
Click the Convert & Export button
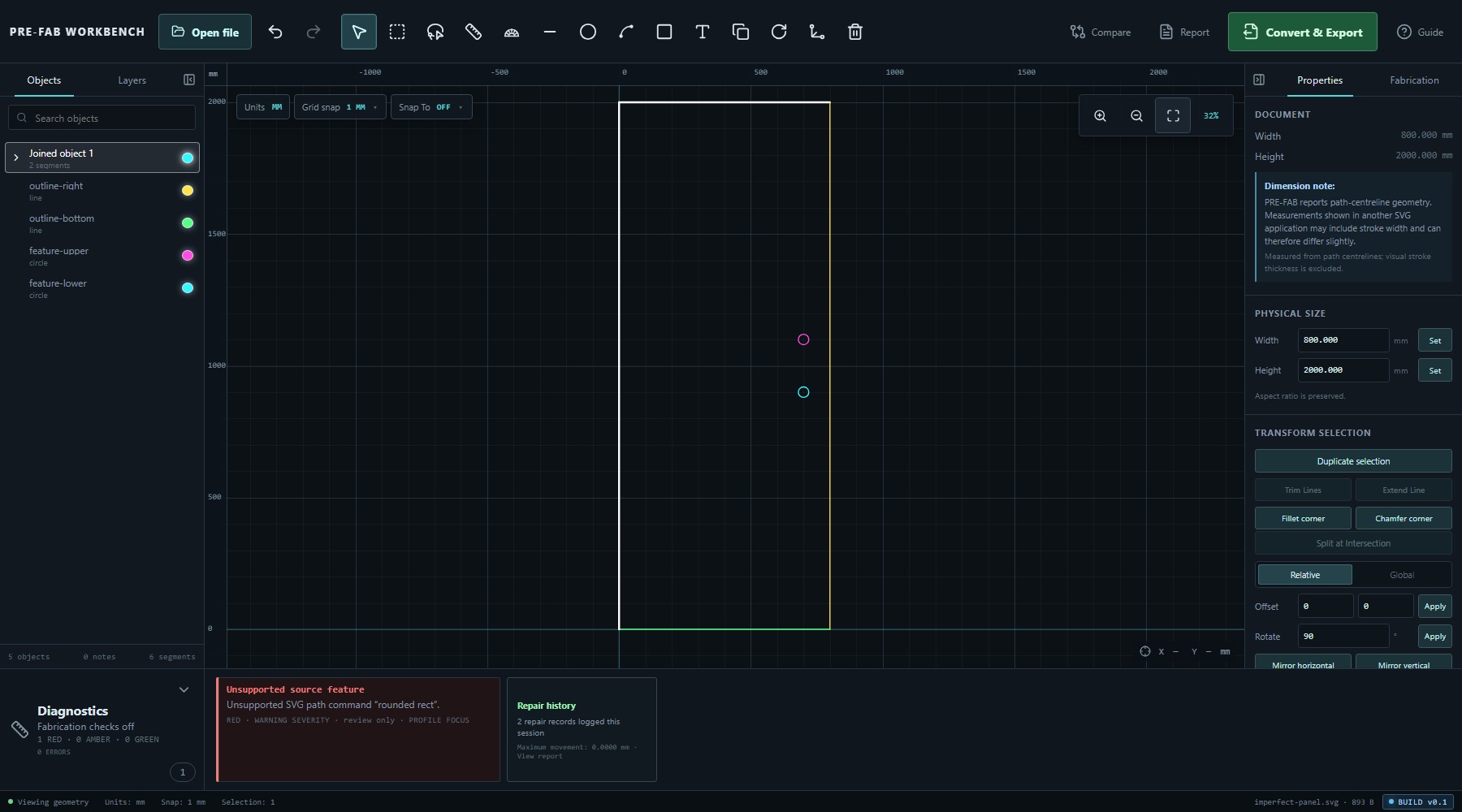coord(1303,32)
